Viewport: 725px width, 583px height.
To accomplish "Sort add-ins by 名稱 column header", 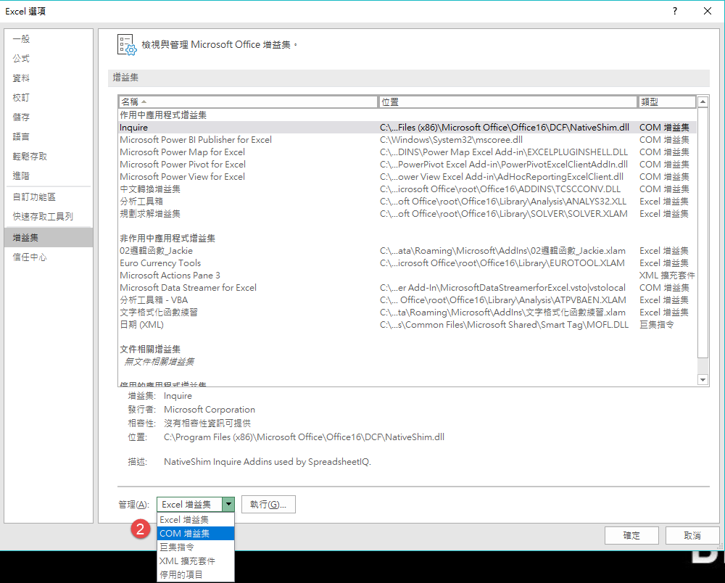I will tap(248, 102).
